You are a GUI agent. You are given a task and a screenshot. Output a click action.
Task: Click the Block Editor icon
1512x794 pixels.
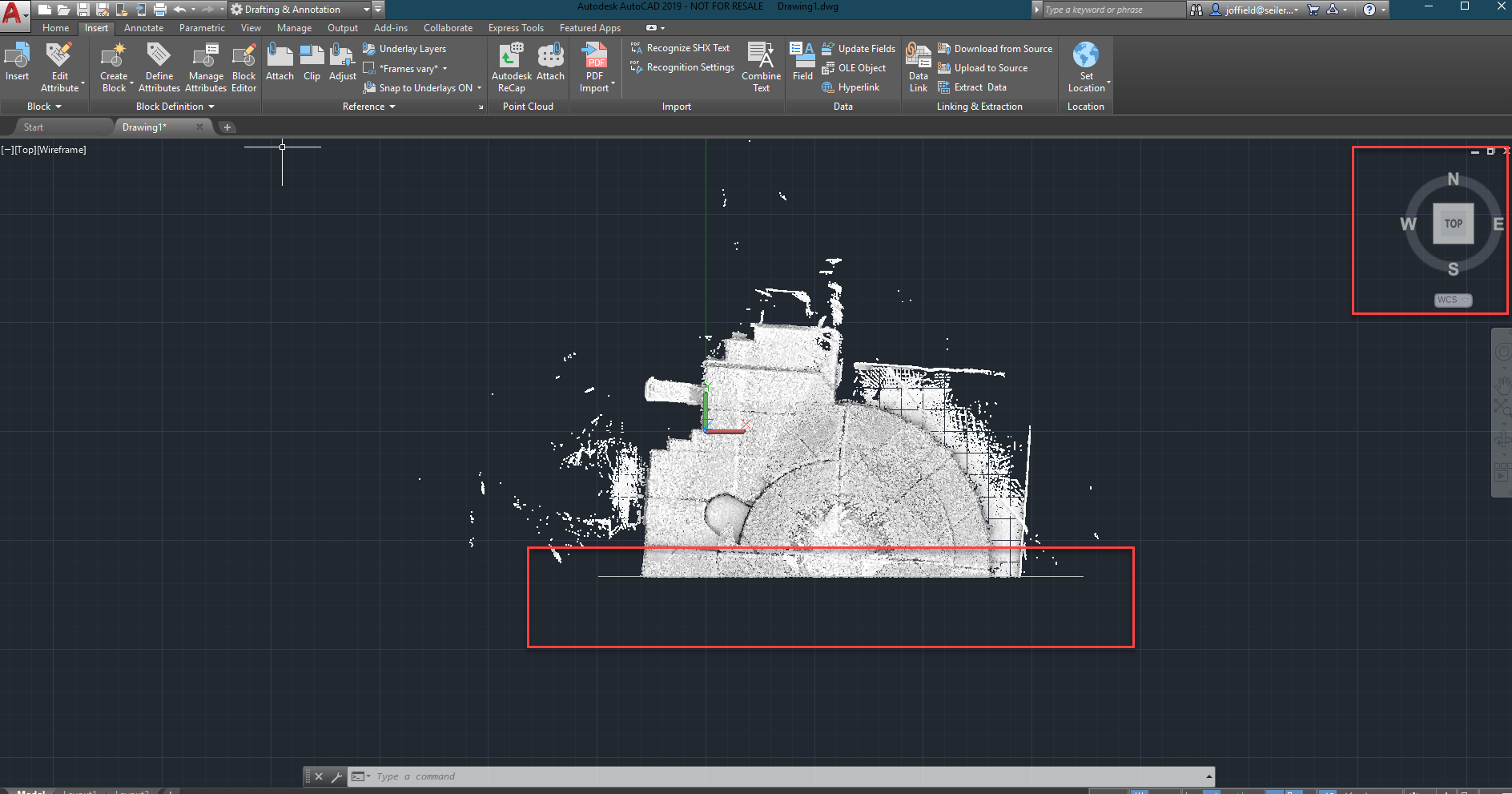pyautogui.click(x=243, y=56)
